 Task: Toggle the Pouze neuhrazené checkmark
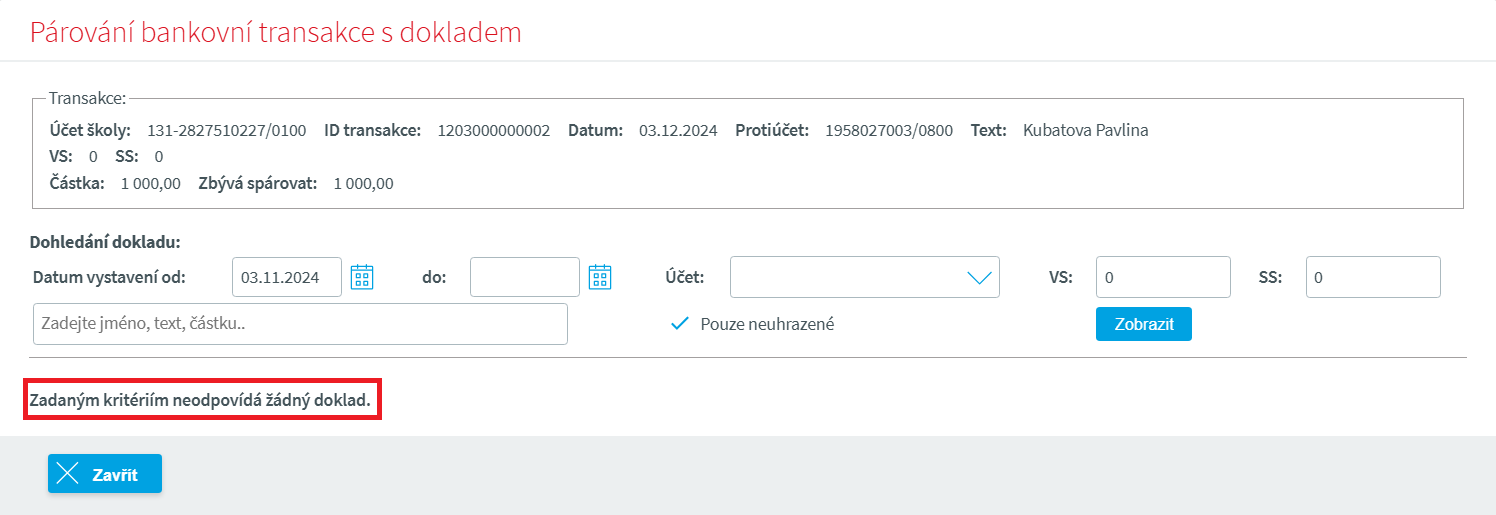click(x=680, y=324)
